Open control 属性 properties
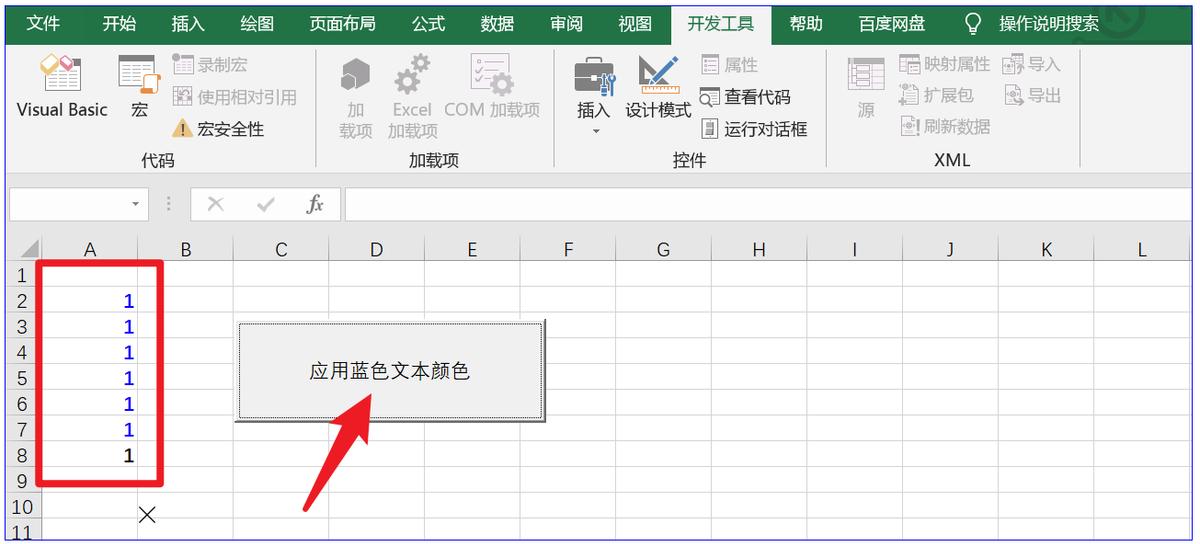Screen dimensions: 1200x544 [x=729, y=65]
